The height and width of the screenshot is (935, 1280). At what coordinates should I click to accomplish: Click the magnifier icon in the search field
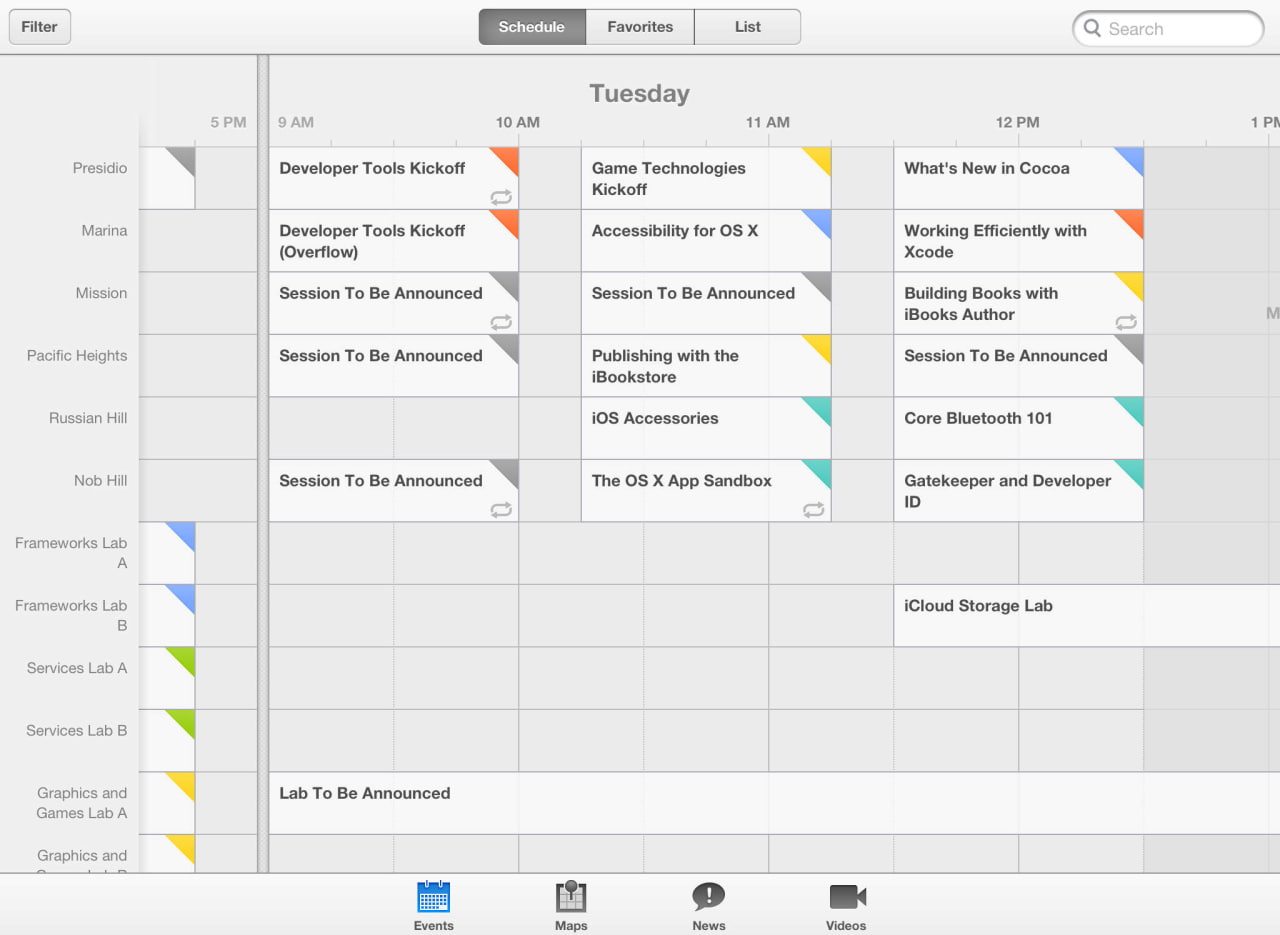(1092, 28)
